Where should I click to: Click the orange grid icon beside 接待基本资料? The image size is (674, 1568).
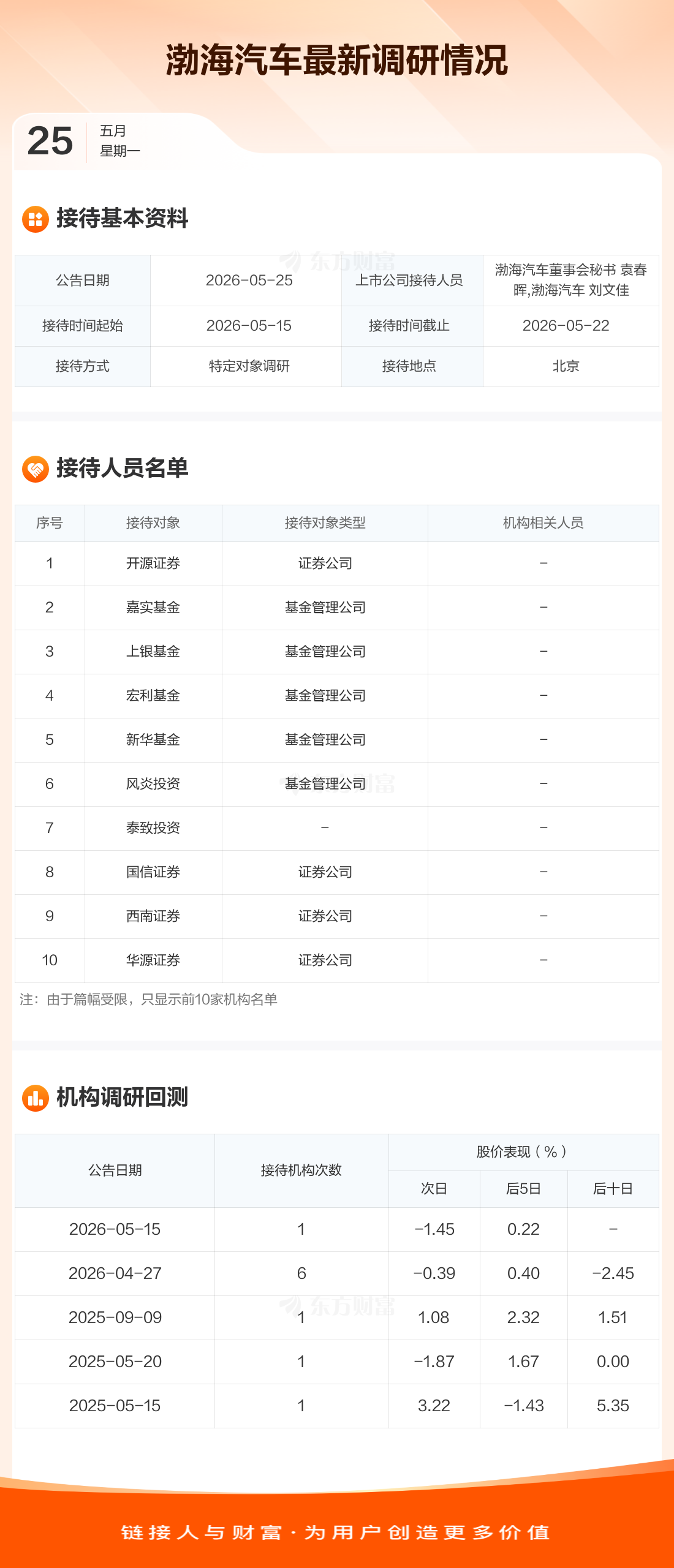[x=36, y=219]
